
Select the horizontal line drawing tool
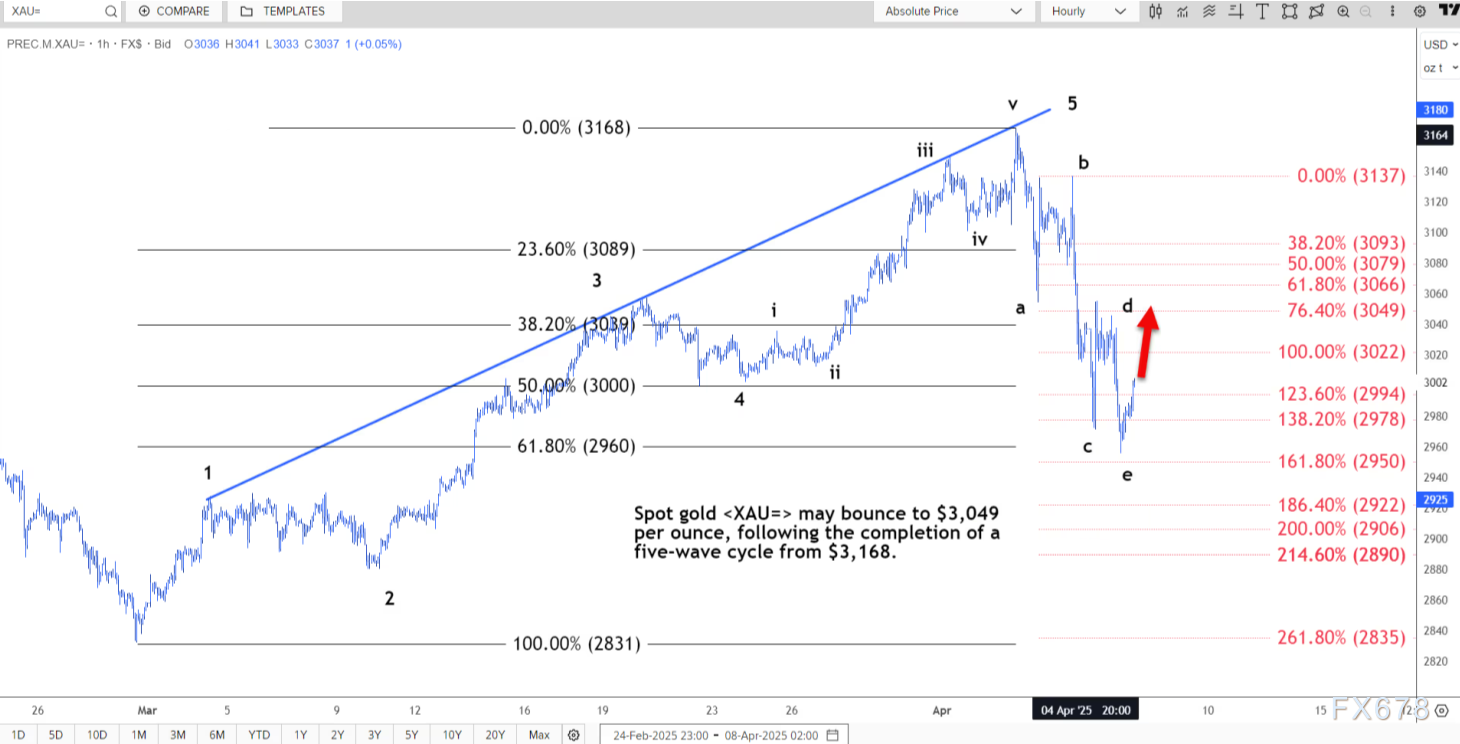(1236, 11)
